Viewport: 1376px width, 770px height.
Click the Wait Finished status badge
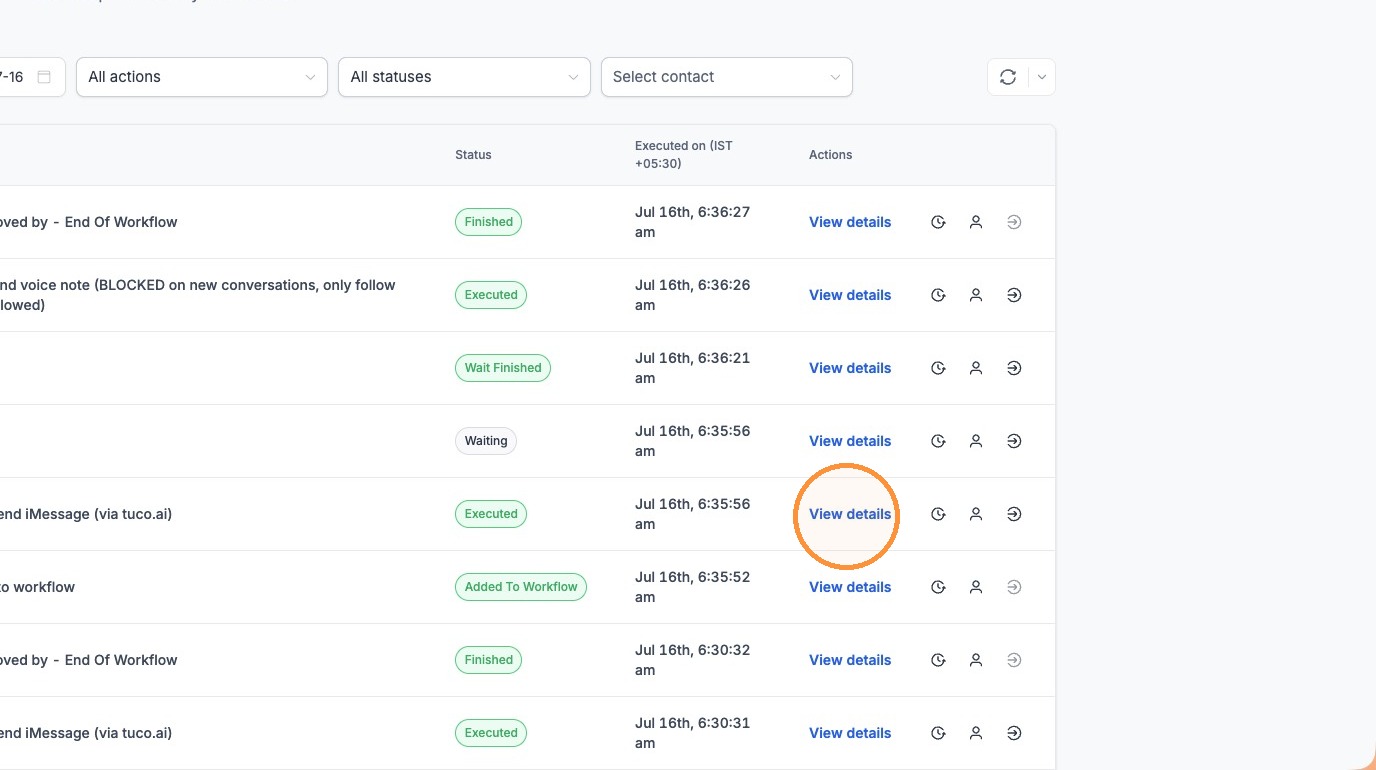(503, 368)
